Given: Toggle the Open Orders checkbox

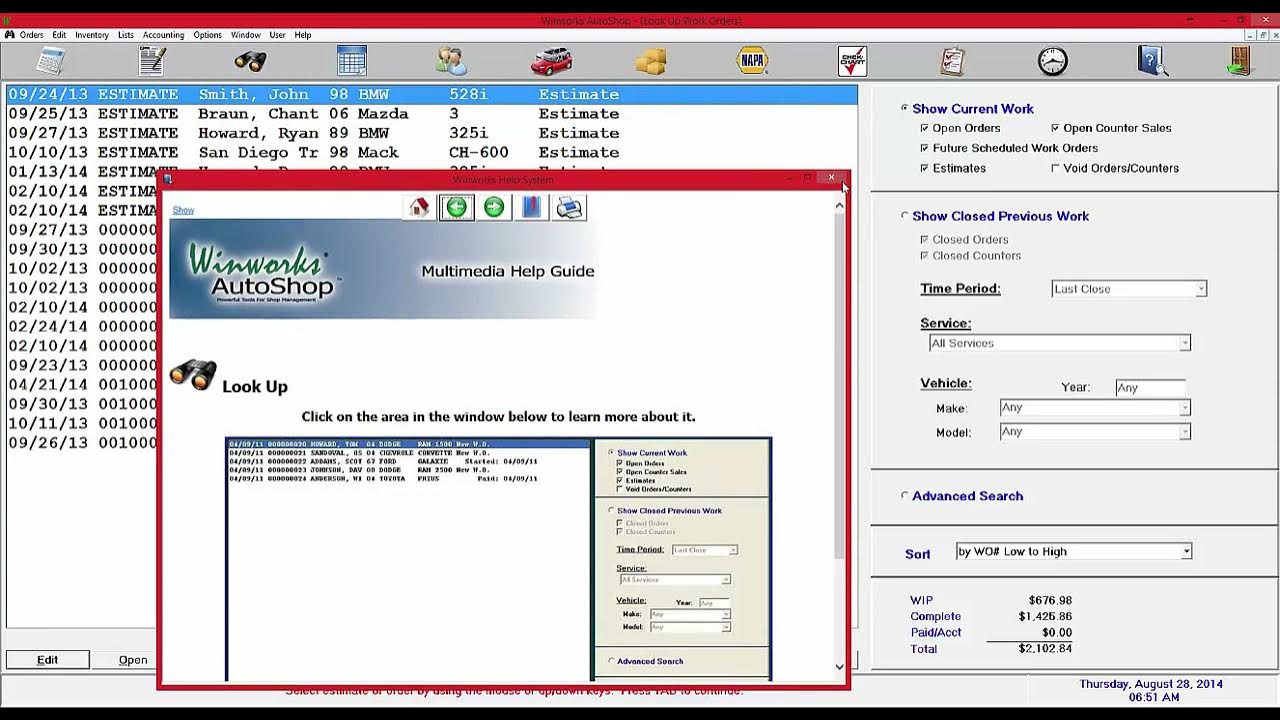Looking at the screenshot, I should [x=924, y=128].
